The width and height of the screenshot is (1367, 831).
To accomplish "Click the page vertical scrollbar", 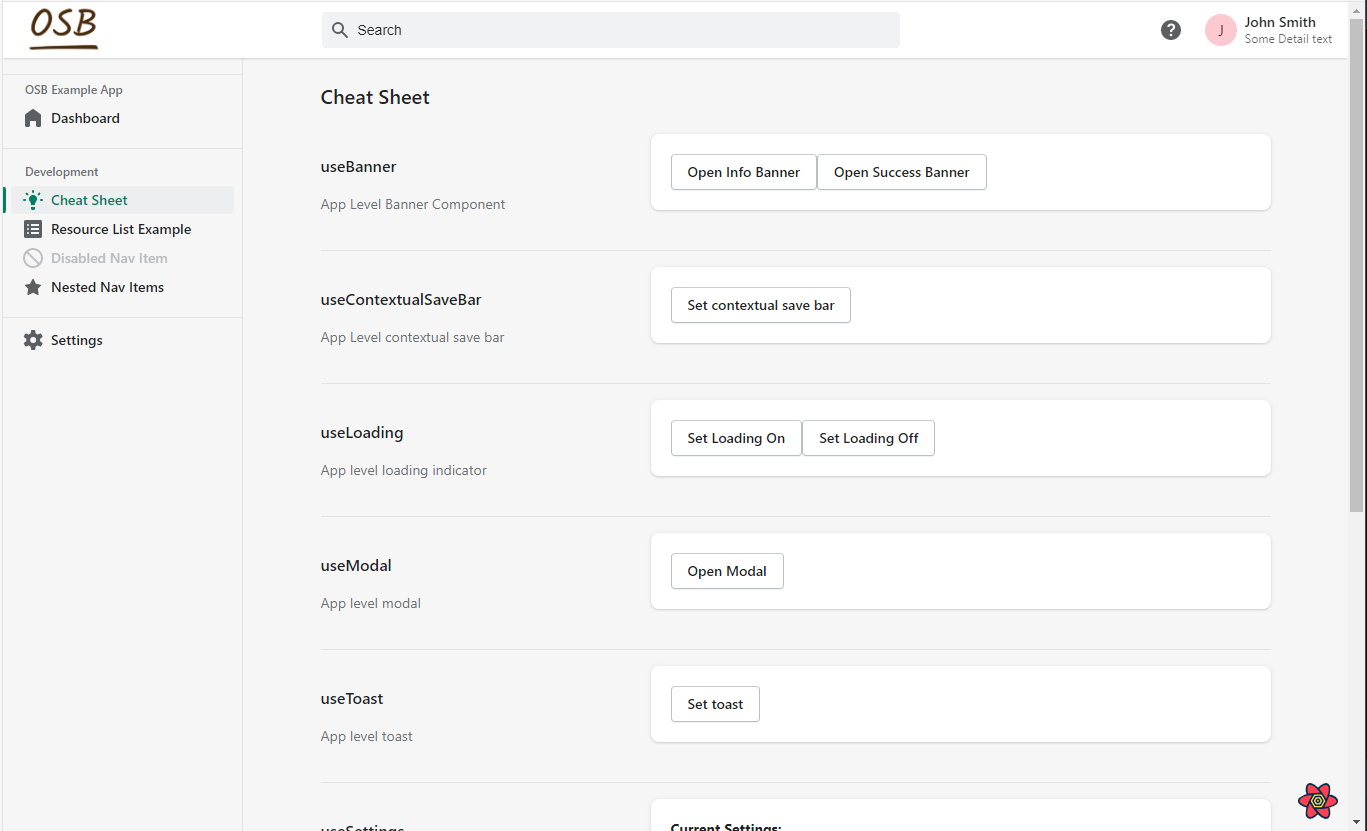I will [1356, 265].
